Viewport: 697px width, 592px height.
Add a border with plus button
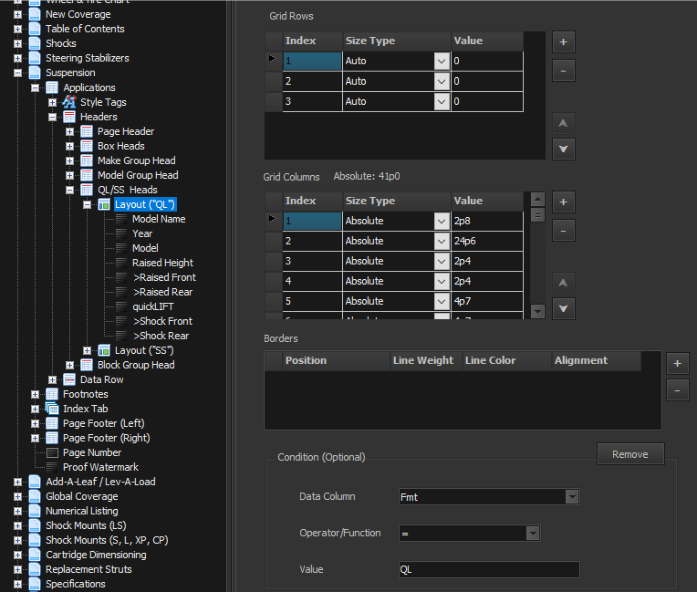click(x=677, y=363)
